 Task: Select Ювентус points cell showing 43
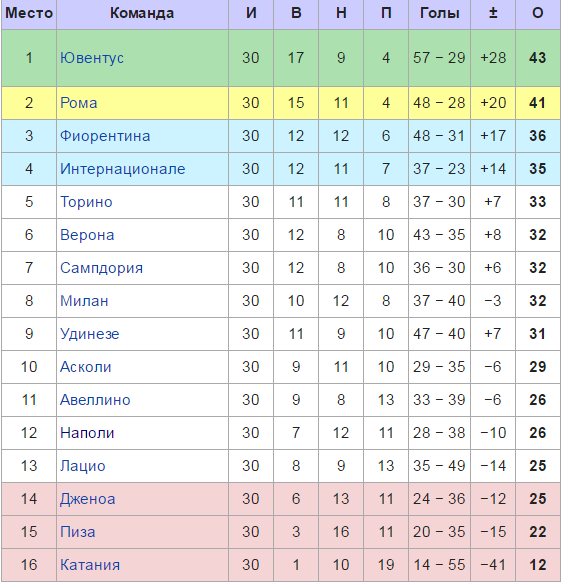point(538,58)
